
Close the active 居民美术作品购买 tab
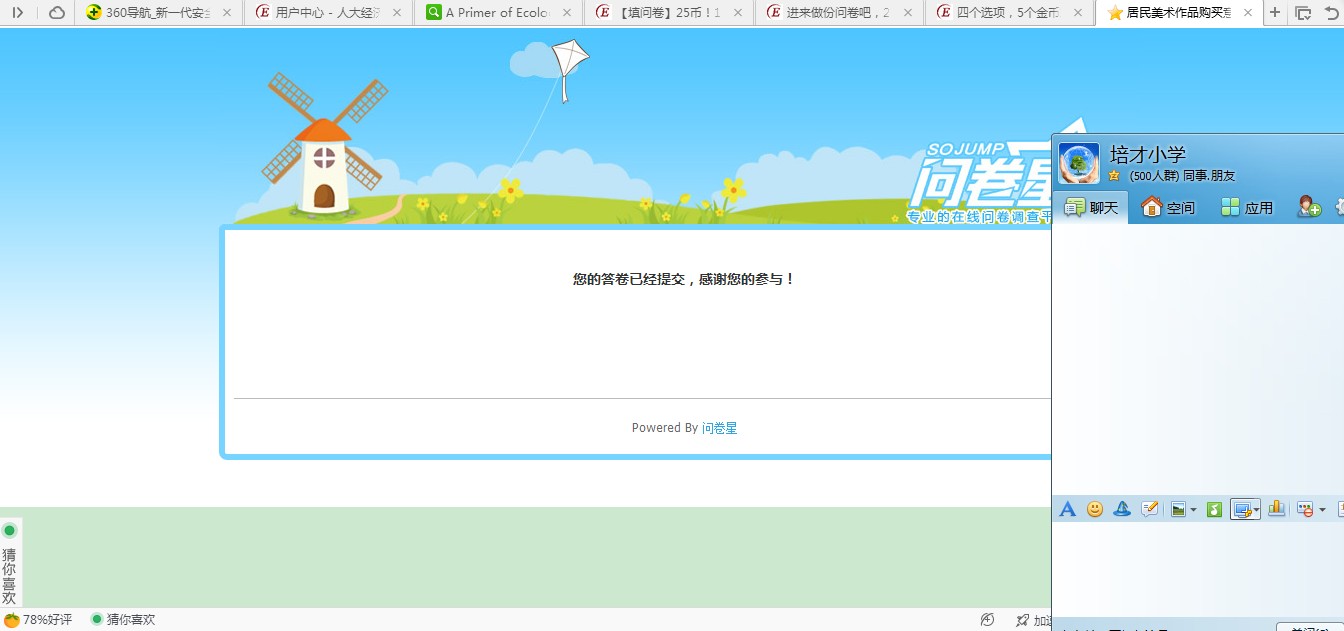[1247, 13]
